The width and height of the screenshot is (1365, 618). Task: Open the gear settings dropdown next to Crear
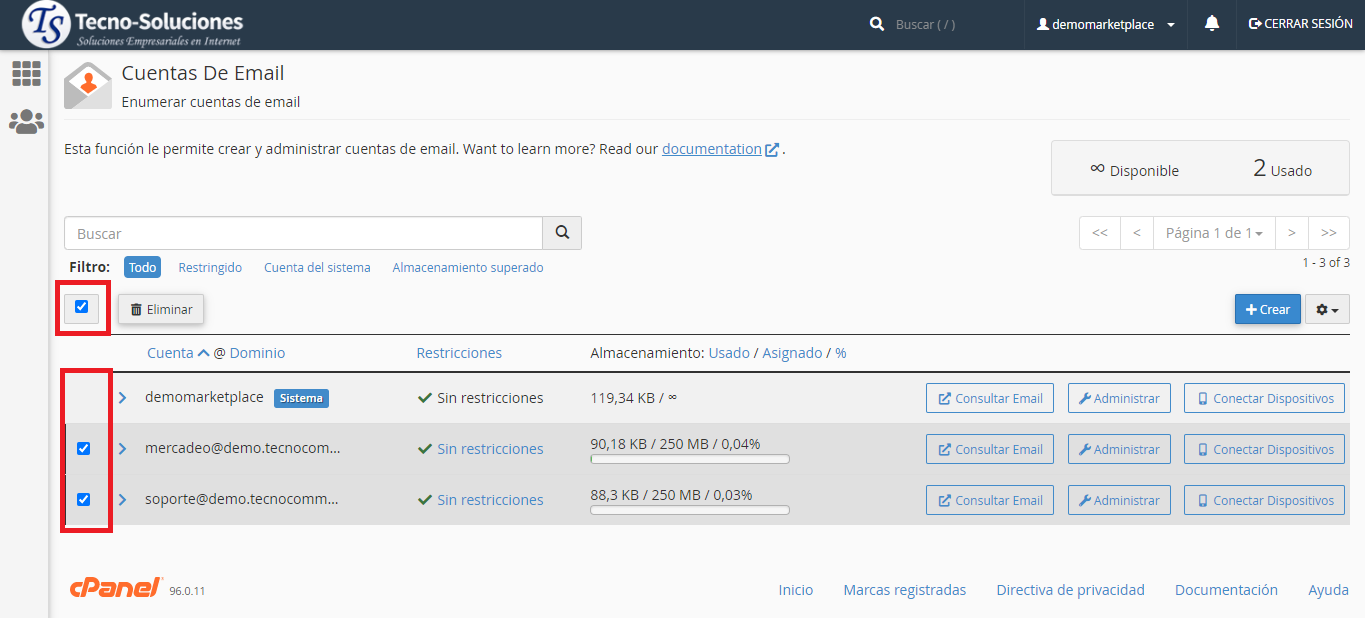1327,310
